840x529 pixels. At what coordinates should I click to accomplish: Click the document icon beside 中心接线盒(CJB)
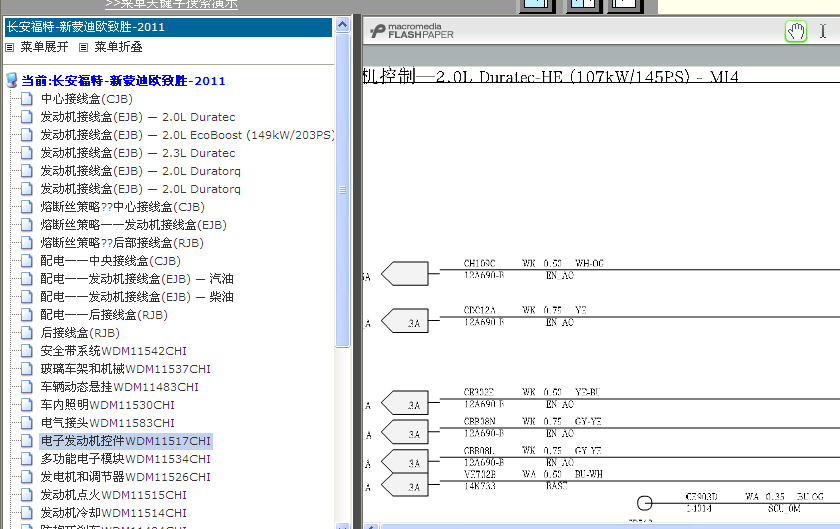tap(27, 99)
